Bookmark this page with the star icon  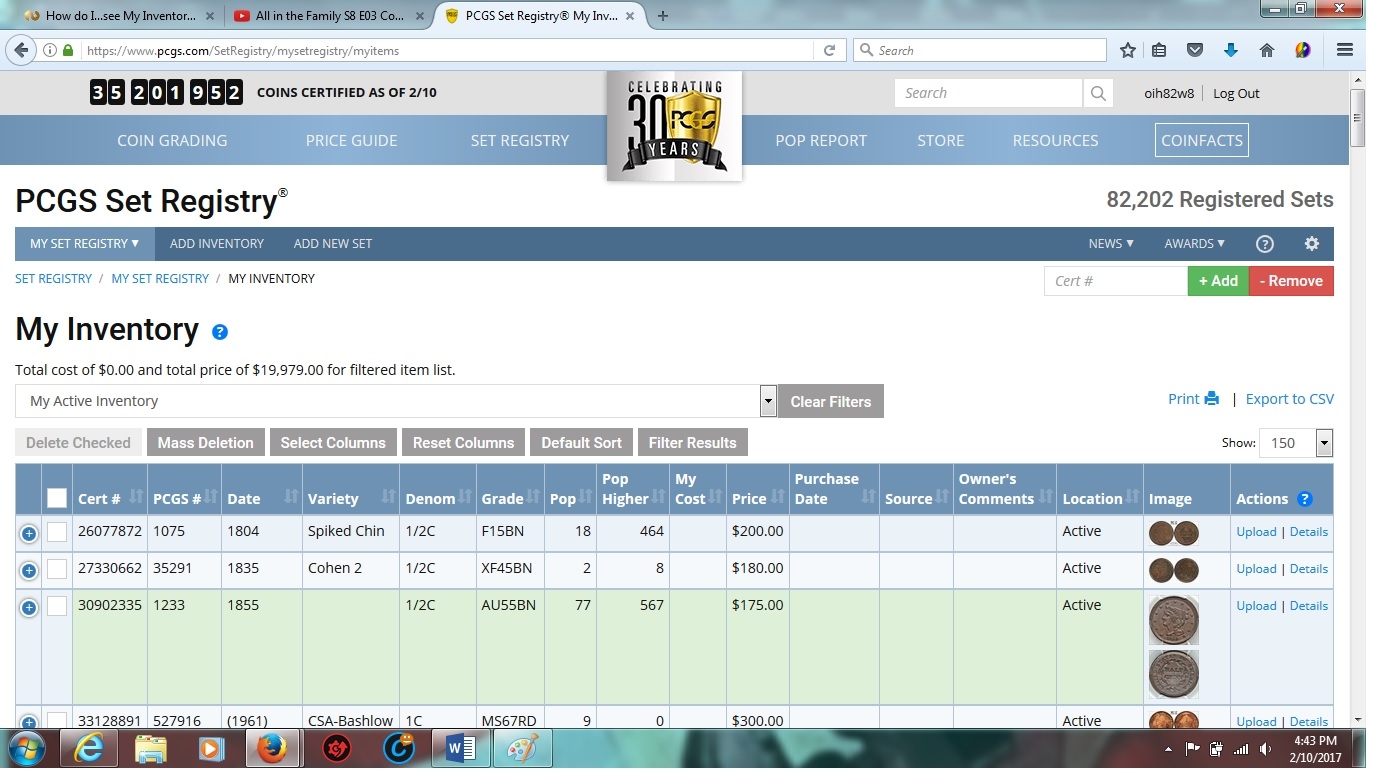click(1128, 50)
